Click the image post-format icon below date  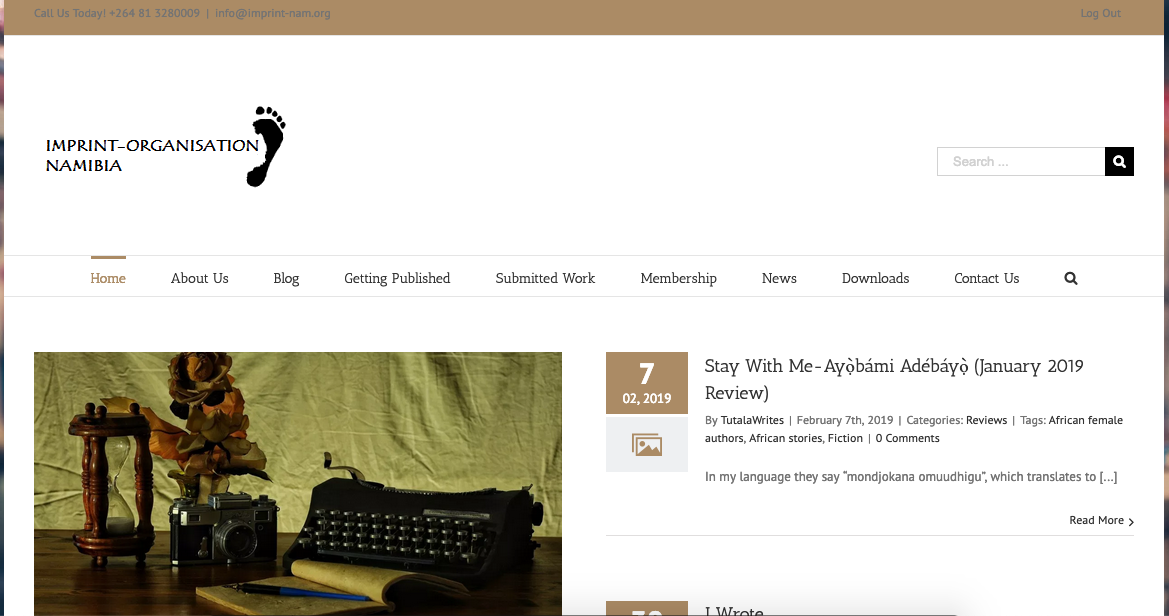tap(646, 445)
